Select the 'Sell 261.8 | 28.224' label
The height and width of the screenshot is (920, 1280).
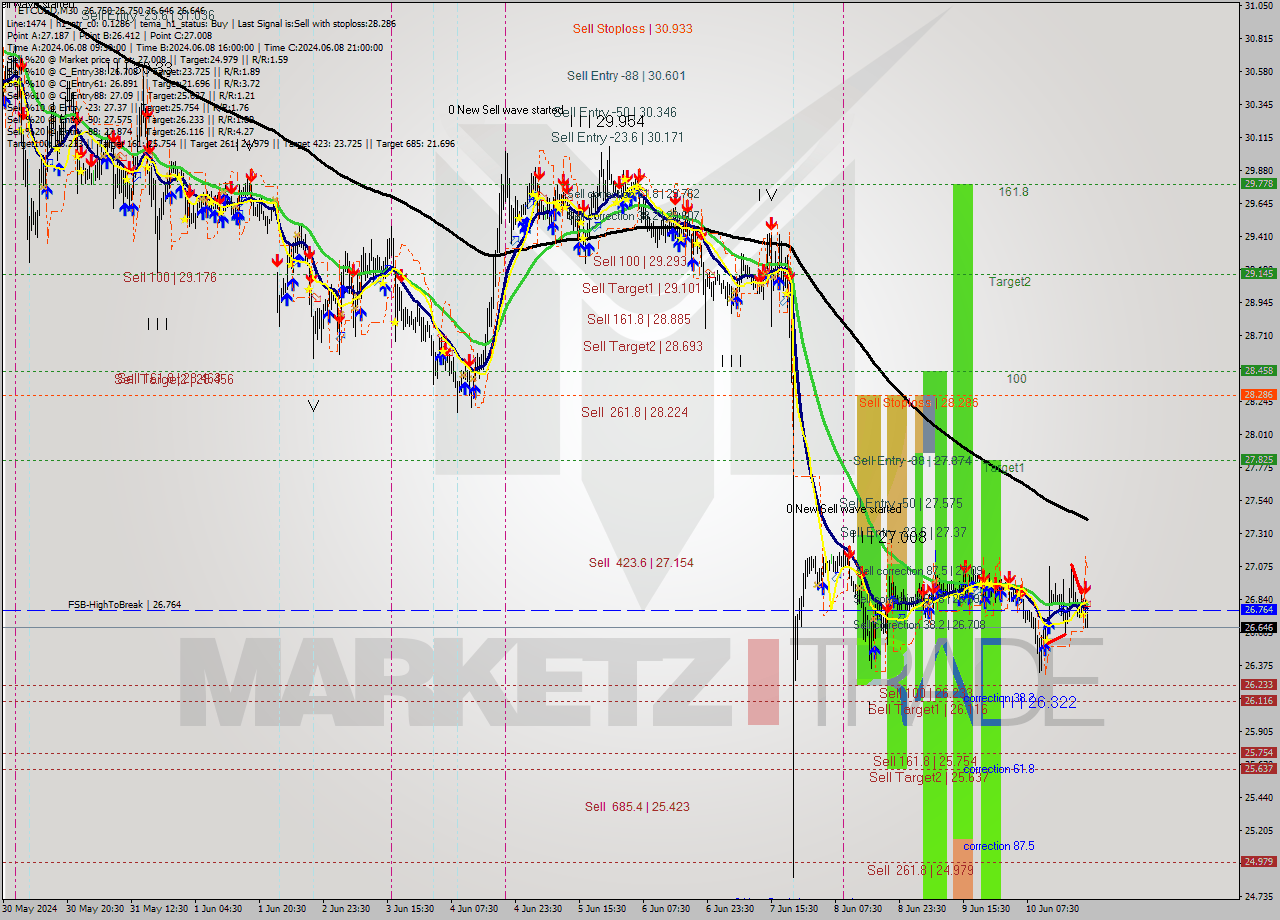635,412
